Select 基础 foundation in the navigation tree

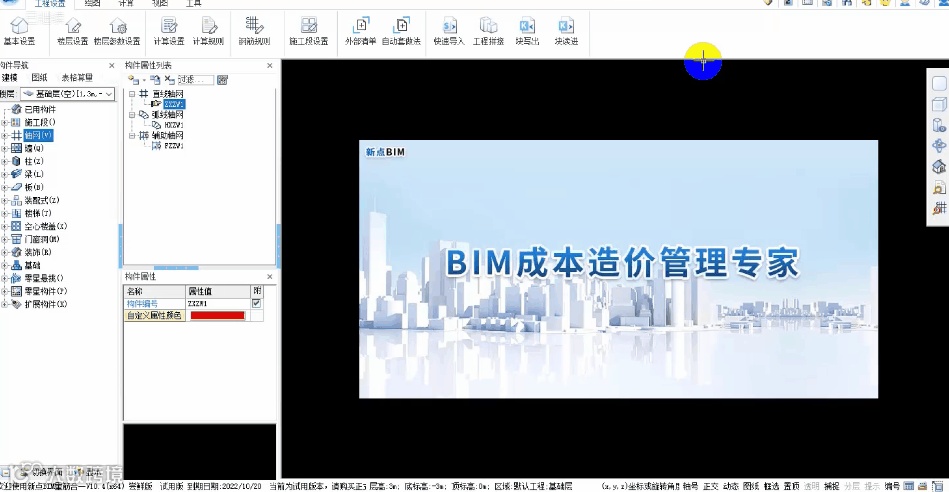click(33, 265)
